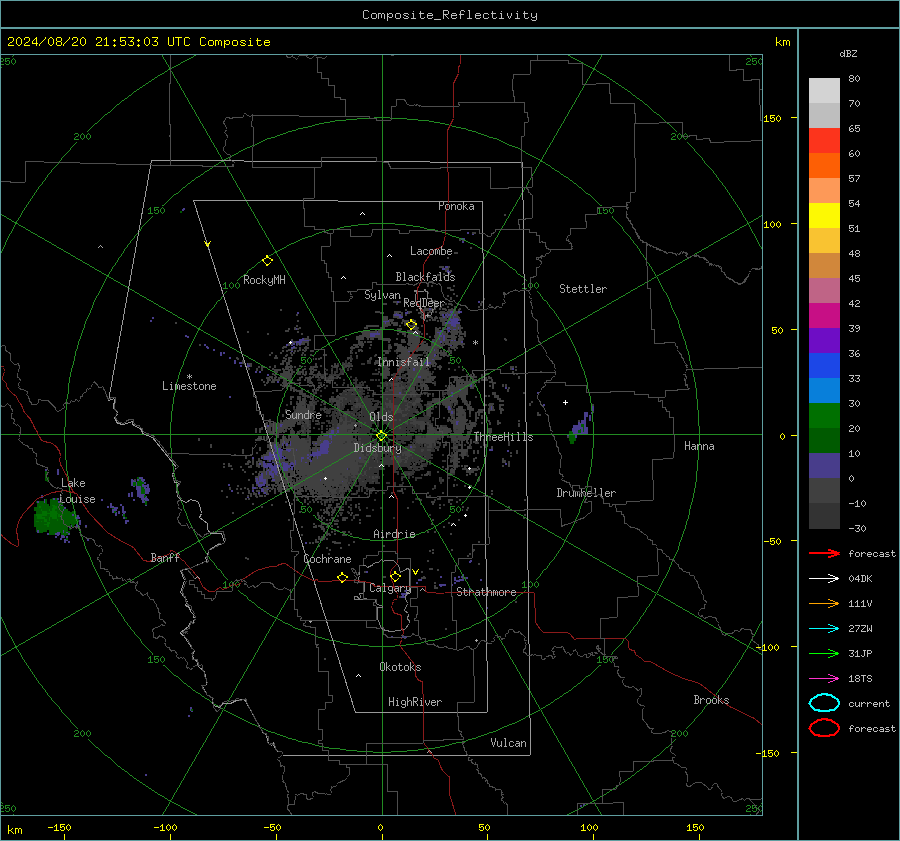Click the red forecast arrow in legend

click(x=824, y=553)
